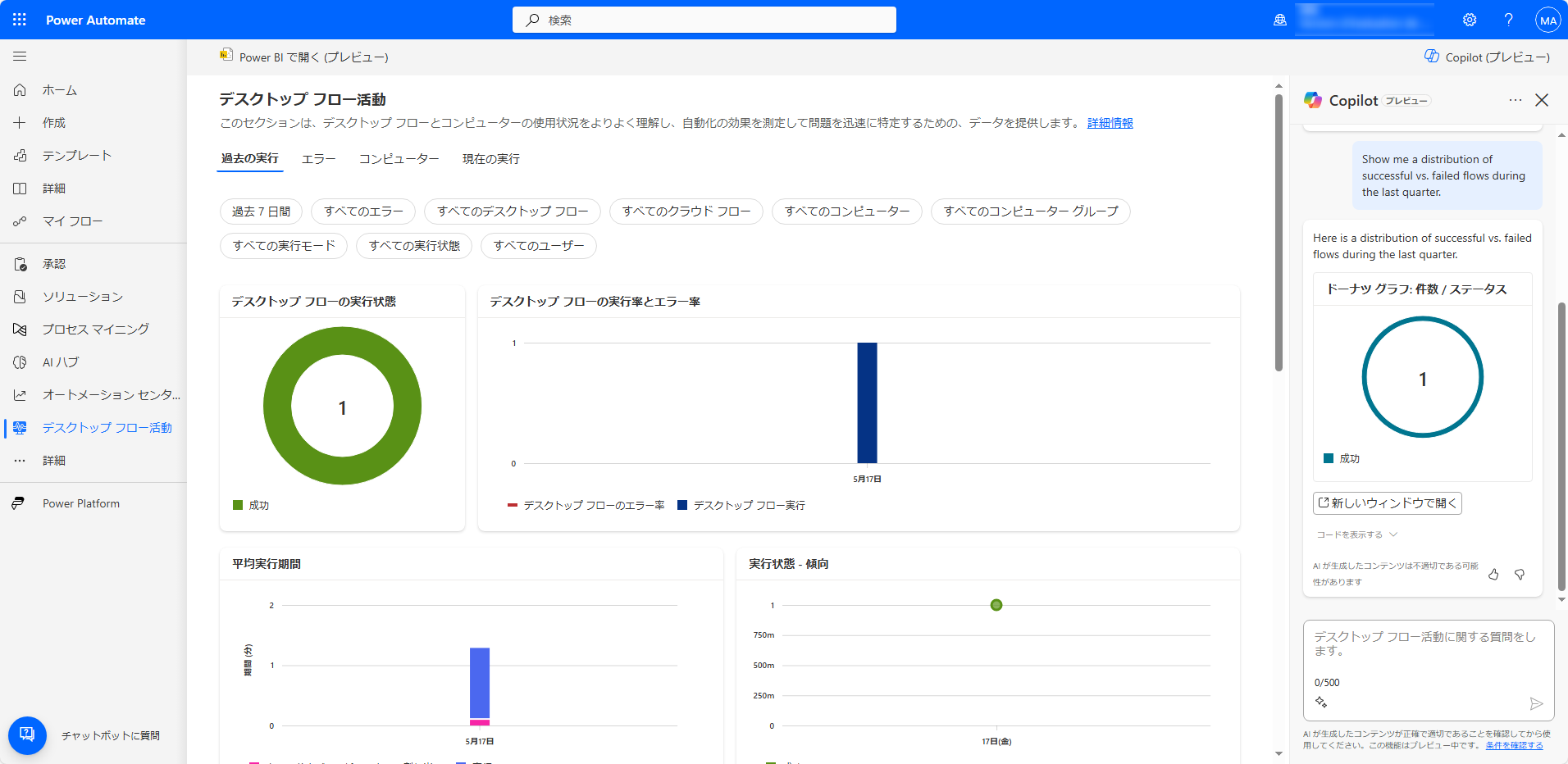Image resolution: width=1568 pixels, height=764 pixels.
Task: Click the 検索 search box
Action: 704,20
